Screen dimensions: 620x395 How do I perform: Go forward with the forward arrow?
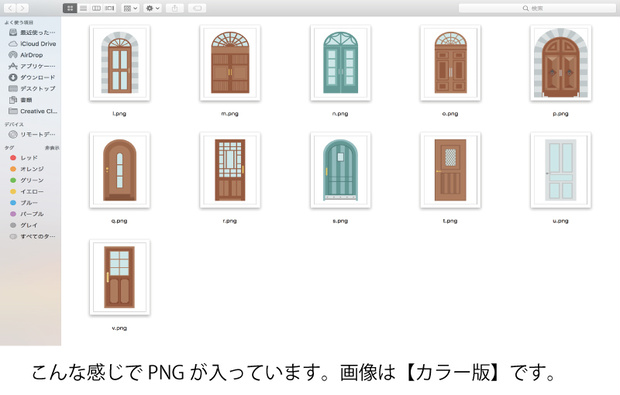[23, 8]
